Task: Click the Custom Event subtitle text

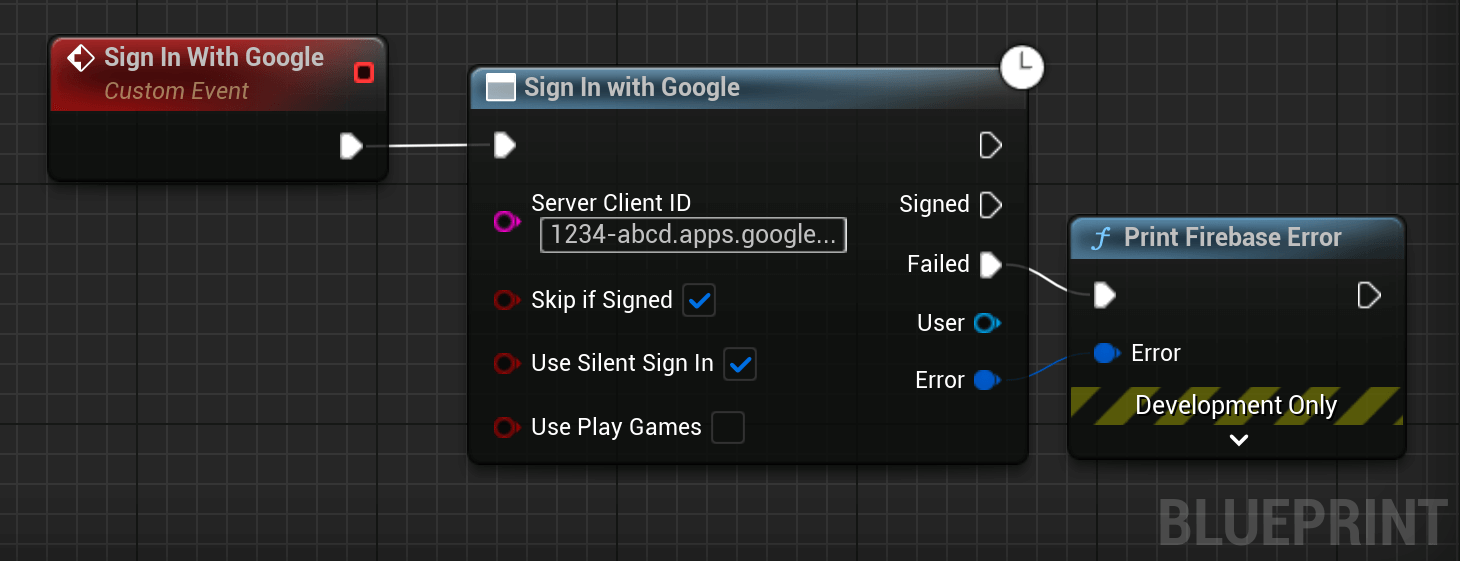Action: click(x=177, y=91)
